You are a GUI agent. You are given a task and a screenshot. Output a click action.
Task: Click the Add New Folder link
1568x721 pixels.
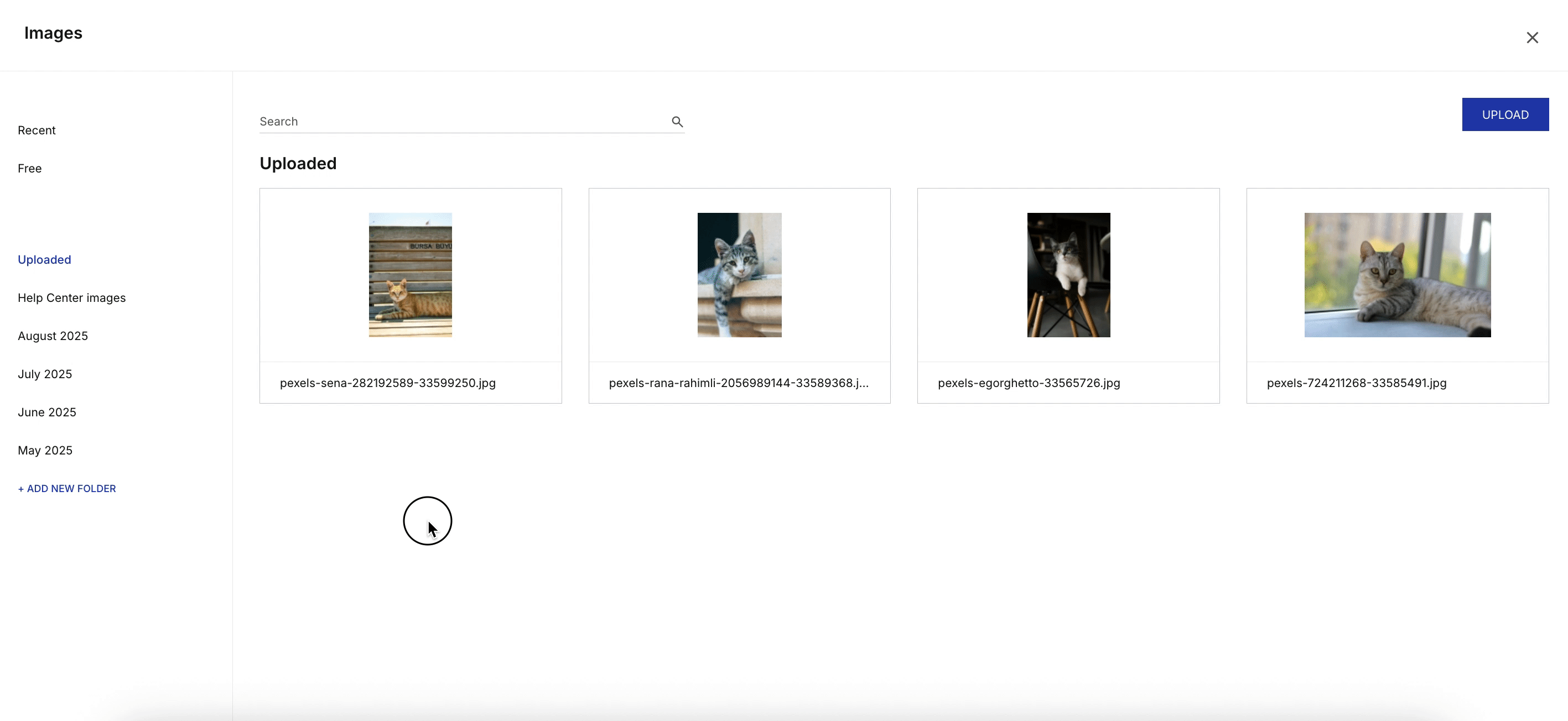[x=67, y=489]
